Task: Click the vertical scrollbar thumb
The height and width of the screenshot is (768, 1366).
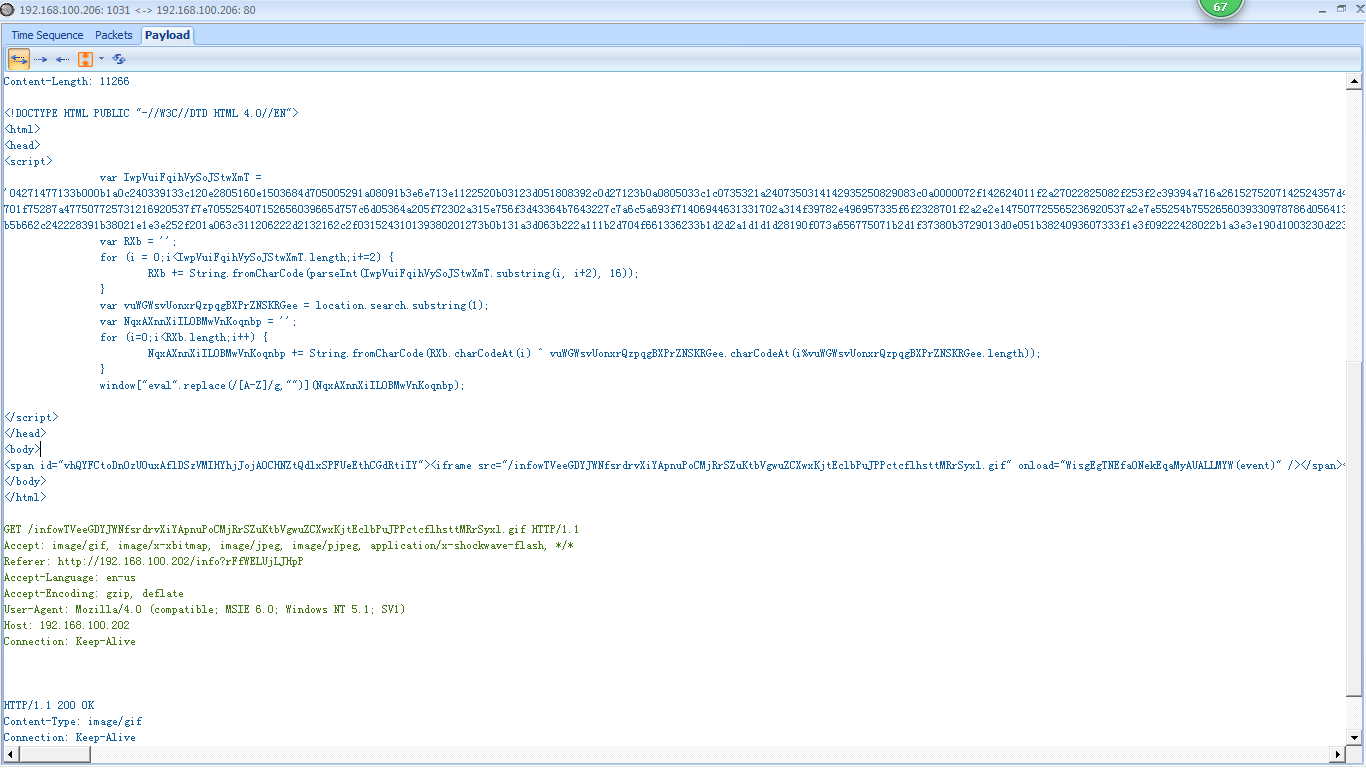Action: point(1355,529)
